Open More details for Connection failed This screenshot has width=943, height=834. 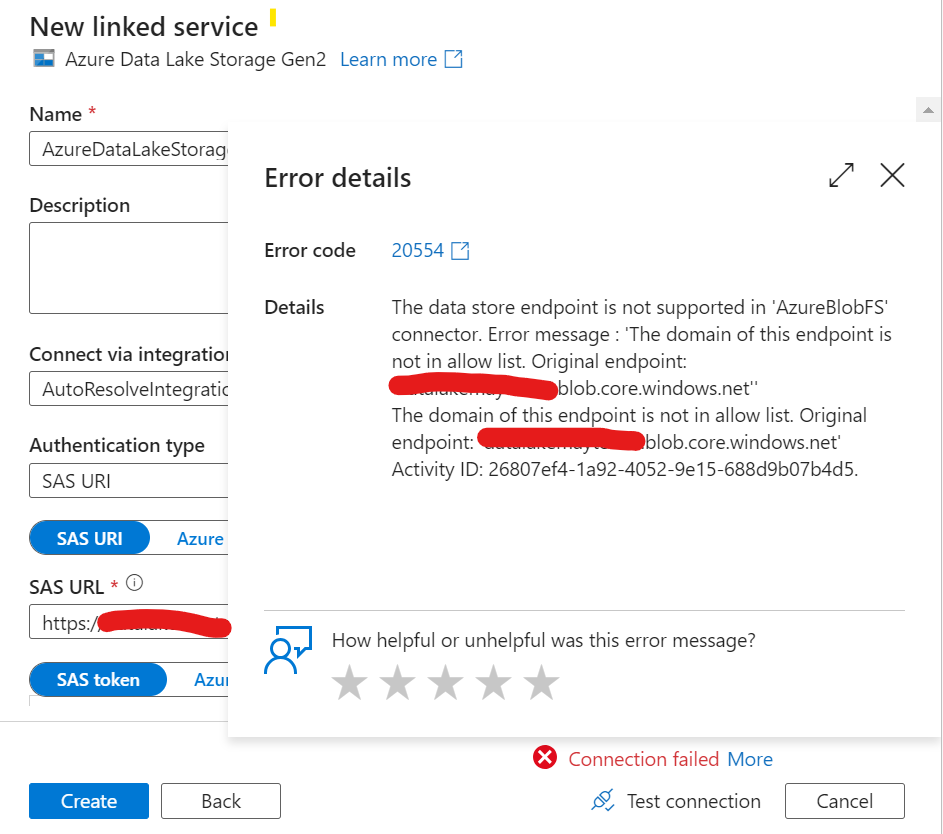coord(750,759)
